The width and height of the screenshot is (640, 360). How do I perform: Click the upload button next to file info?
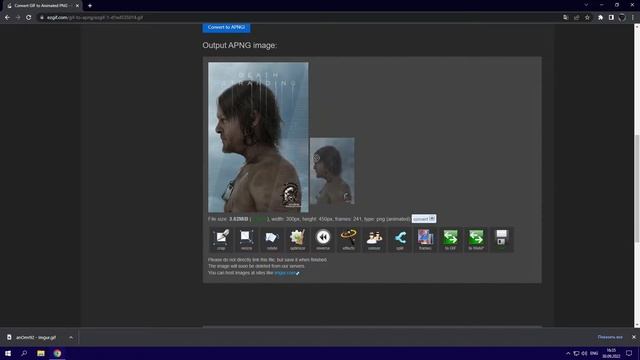(424, 219)
